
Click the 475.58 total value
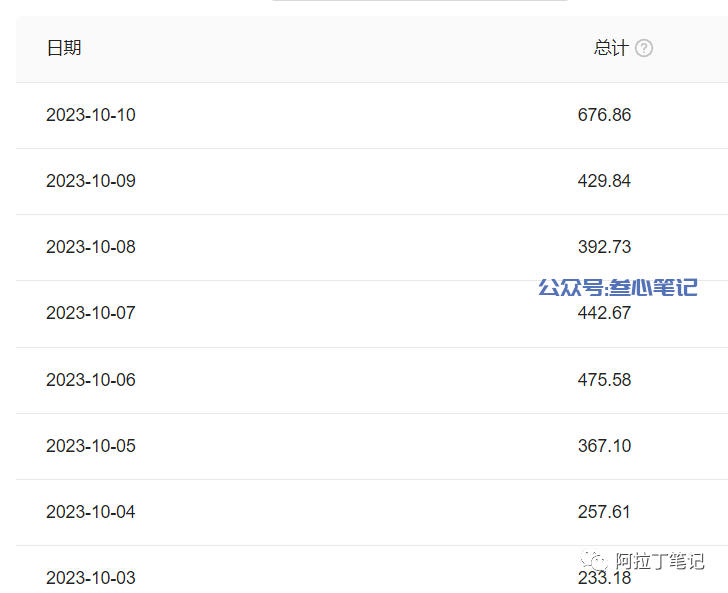tap(604, 380)
